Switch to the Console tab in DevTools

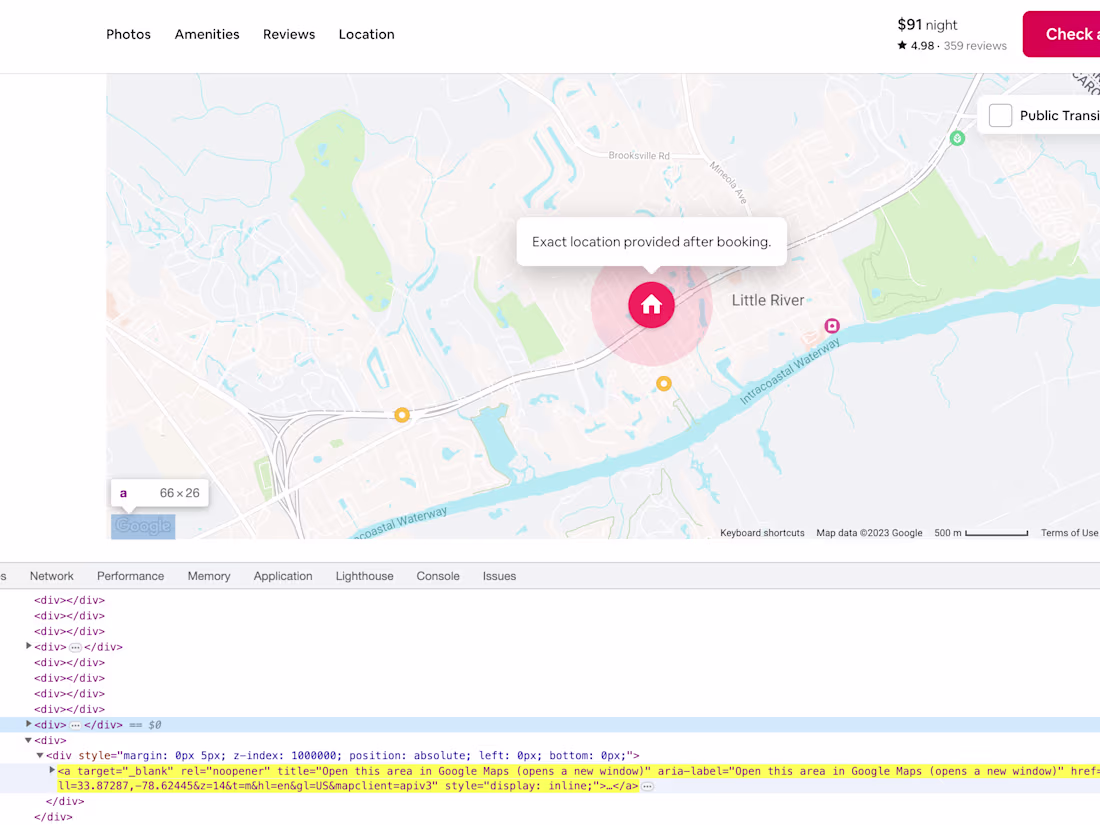[438, 575]
